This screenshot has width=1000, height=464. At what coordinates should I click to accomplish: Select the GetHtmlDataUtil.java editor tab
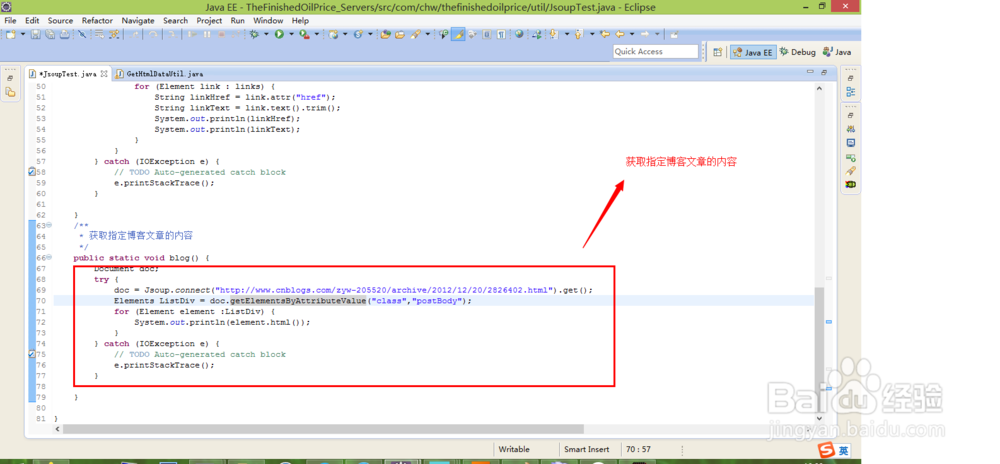pyautogui.click(x=159, y=74)
